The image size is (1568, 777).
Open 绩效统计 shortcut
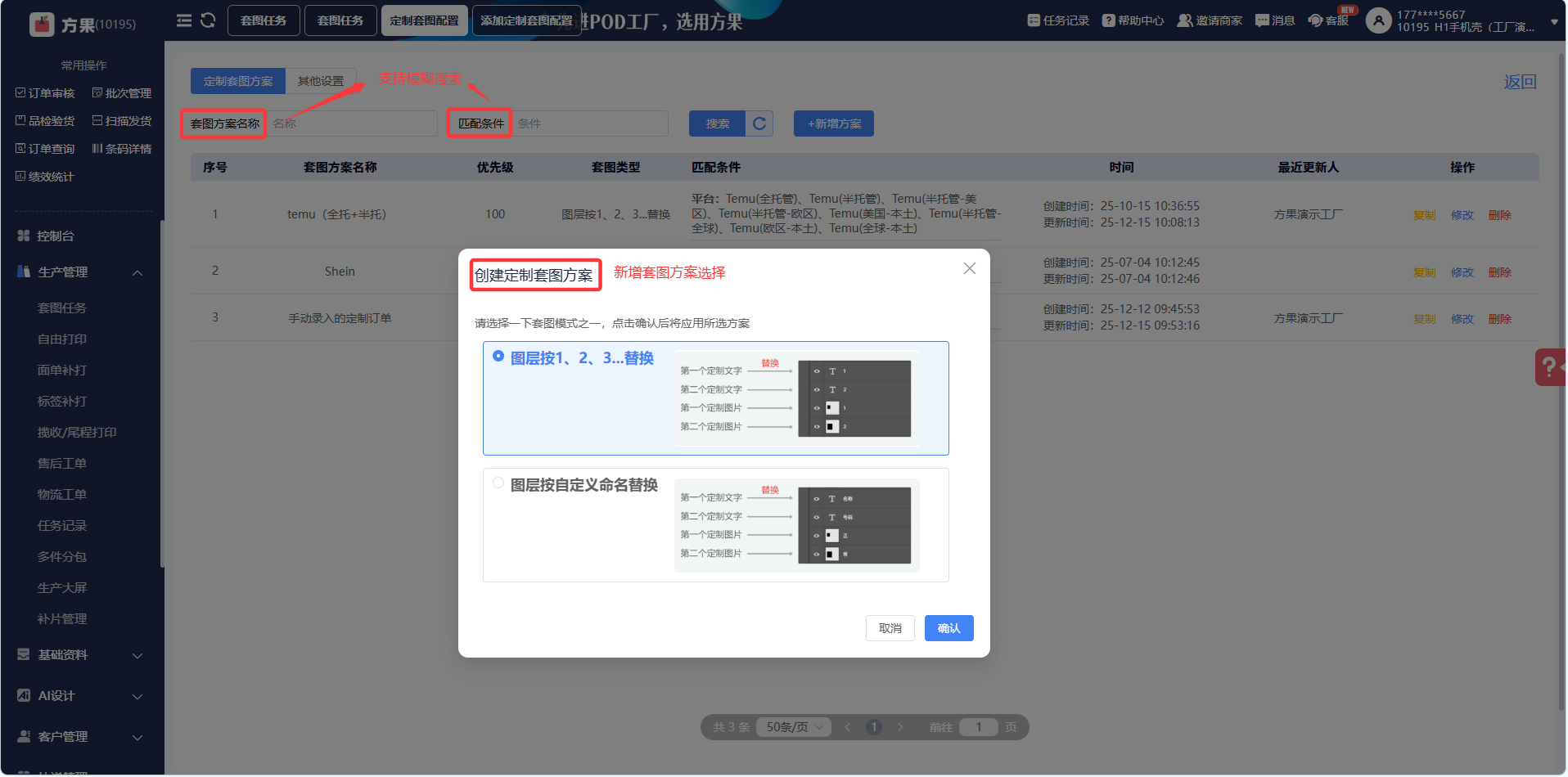(x=45, y=177)
